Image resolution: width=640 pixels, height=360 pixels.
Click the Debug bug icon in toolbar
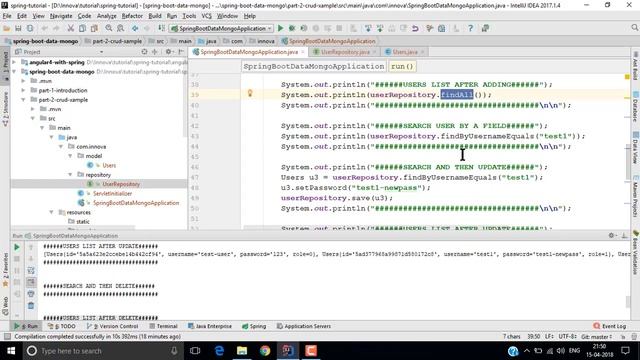tap(292, 29)
